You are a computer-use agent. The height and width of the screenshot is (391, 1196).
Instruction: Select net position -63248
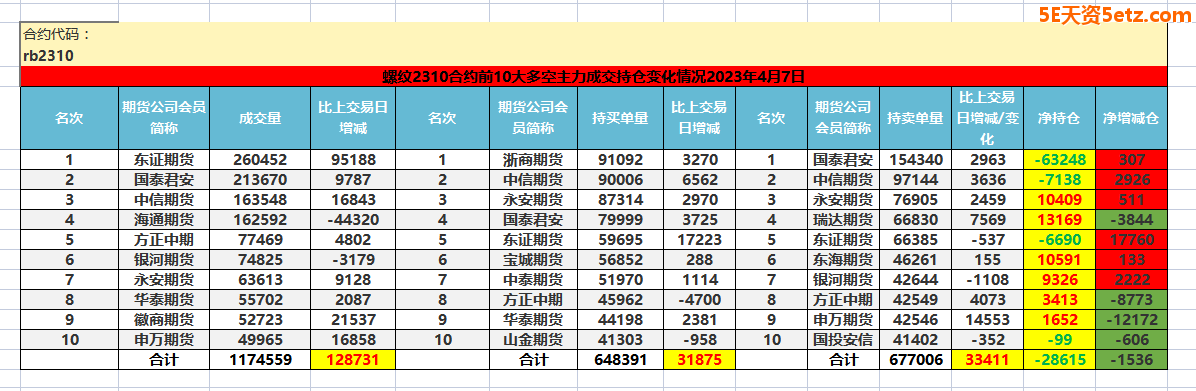tap(1059, 159)
